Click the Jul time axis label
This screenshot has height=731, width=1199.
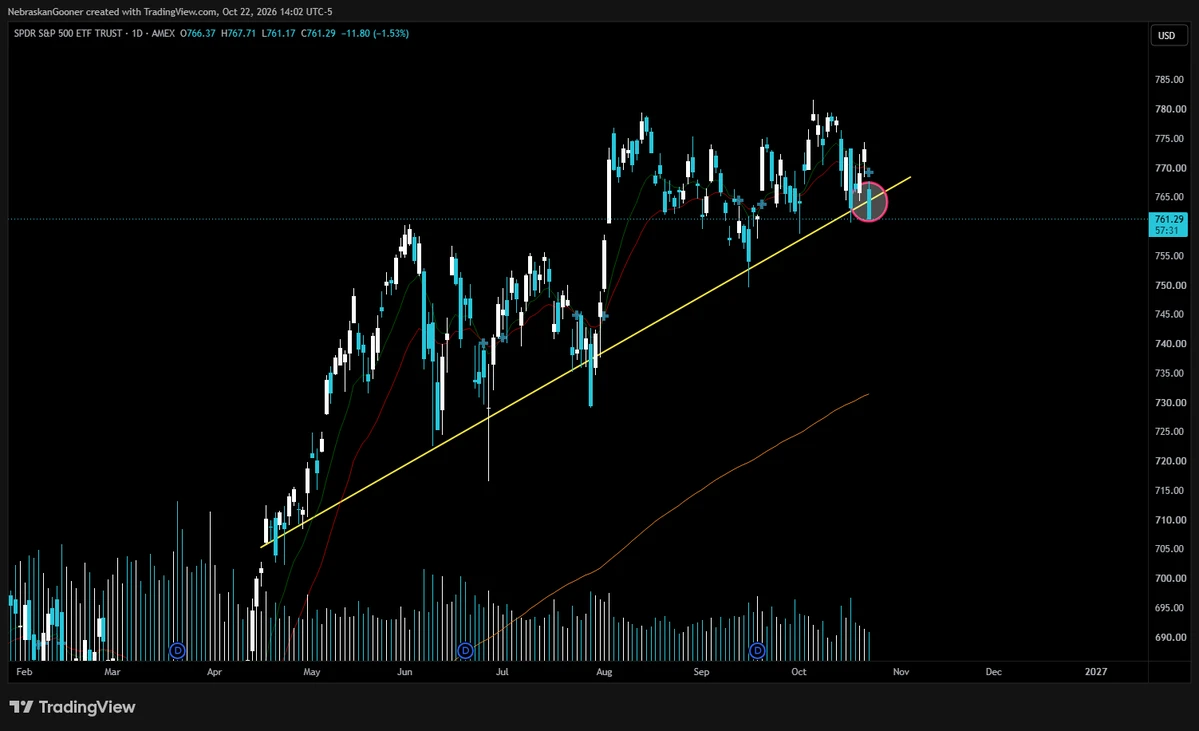(502, 672)
